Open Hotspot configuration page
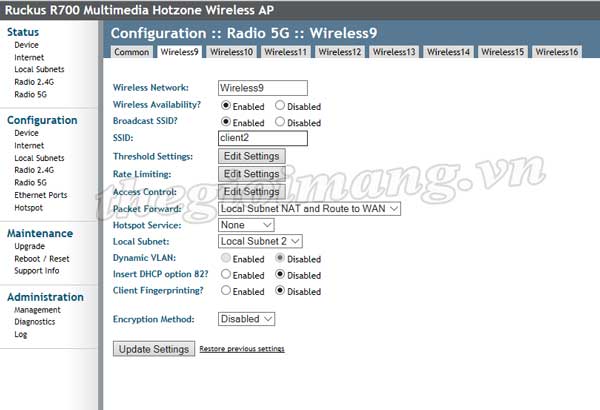 coord(29,207)
